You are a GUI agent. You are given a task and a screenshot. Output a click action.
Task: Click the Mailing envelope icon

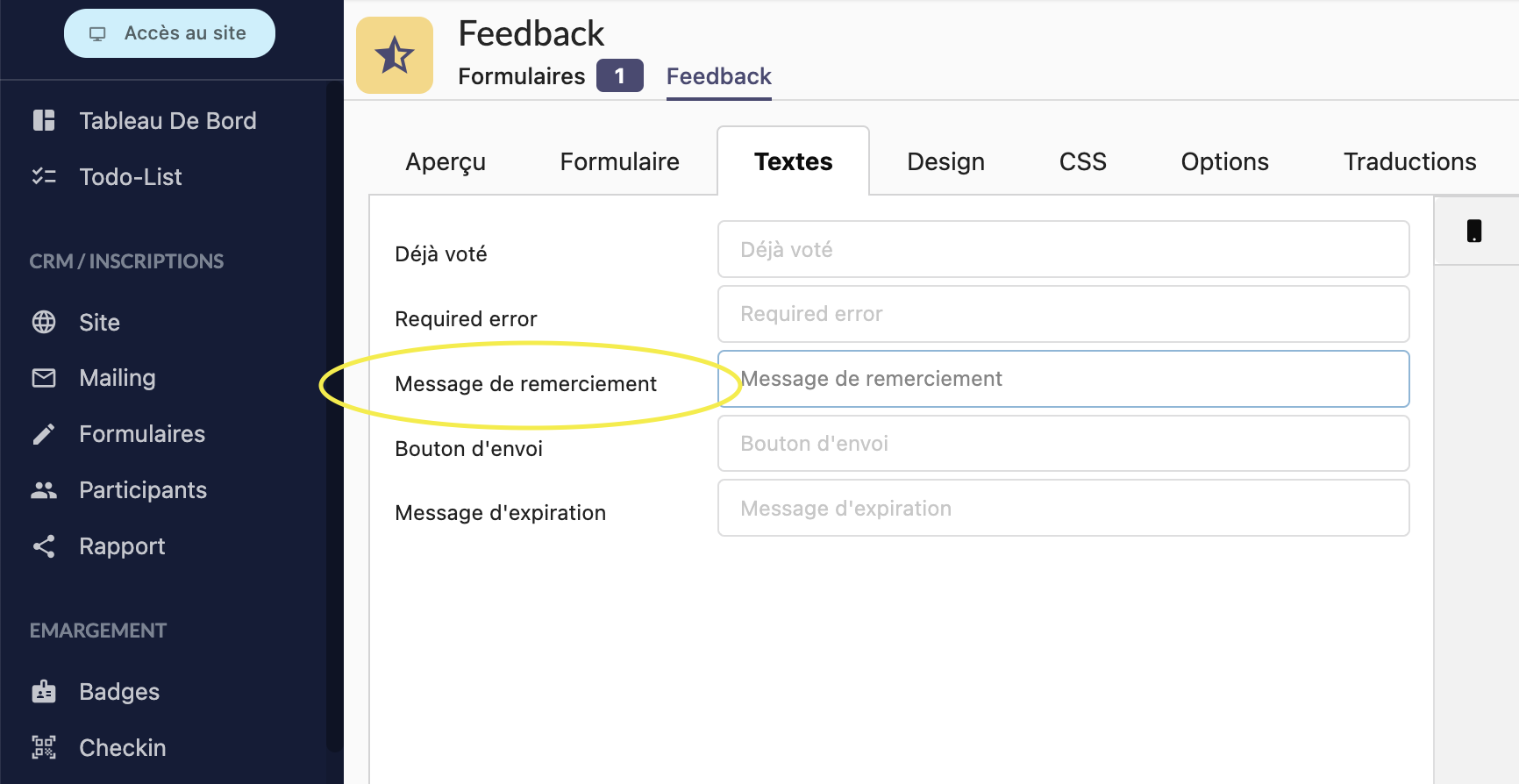(x=44, y=378)
